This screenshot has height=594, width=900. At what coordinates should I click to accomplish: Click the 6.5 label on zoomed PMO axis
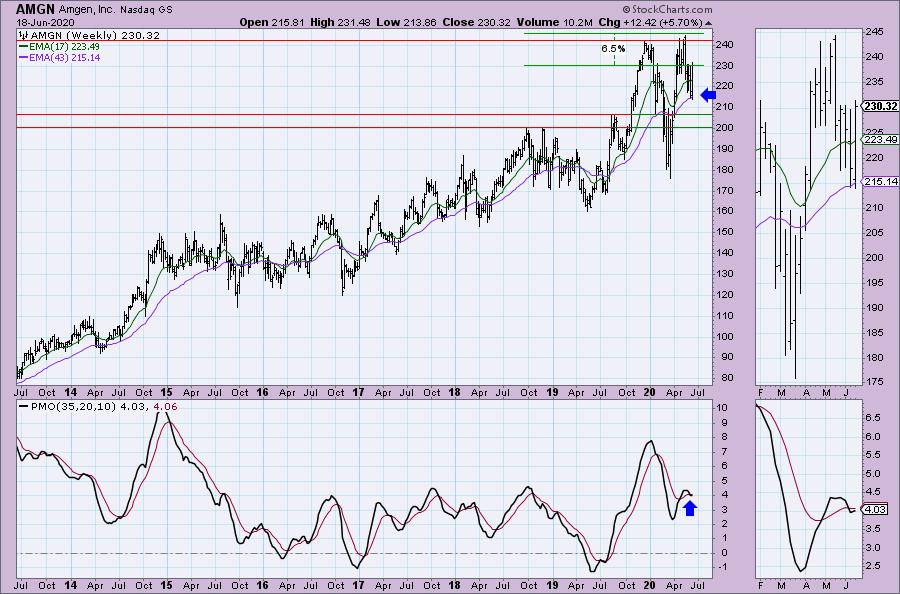coord(872,418)
